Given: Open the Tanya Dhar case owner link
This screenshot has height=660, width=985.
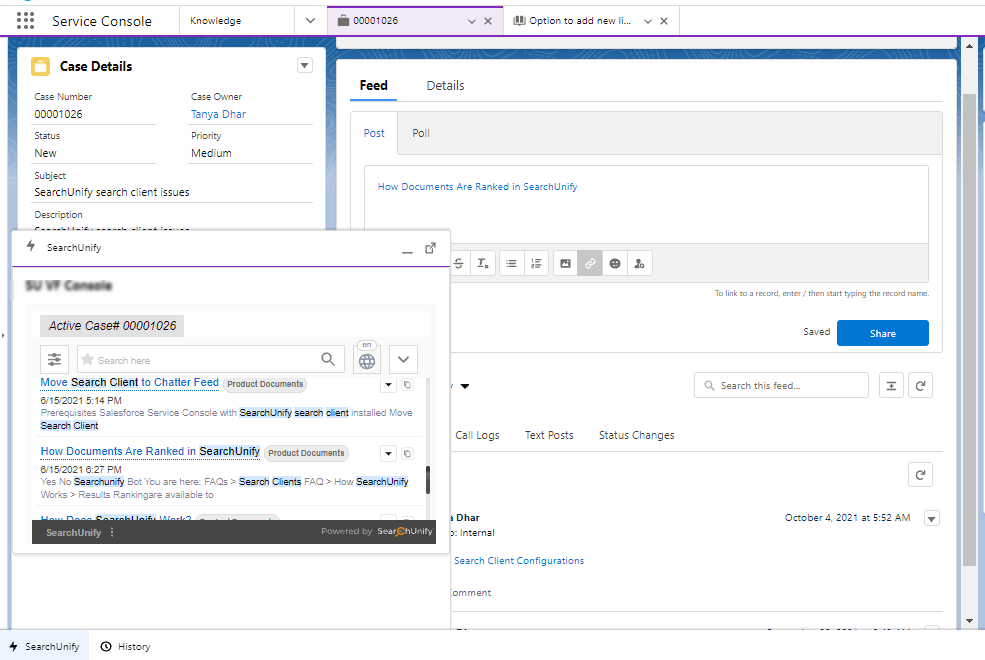Looking at the screenshot, I should pos(218,114).
